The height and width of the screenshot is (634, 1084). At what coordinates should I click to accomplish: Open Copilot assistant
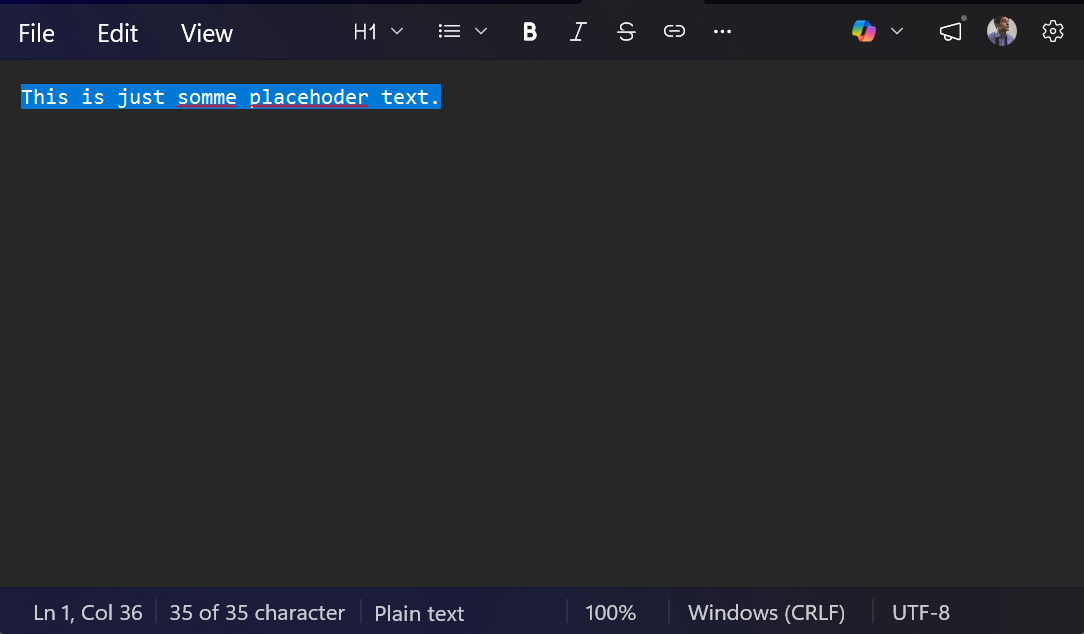(864, 31)
